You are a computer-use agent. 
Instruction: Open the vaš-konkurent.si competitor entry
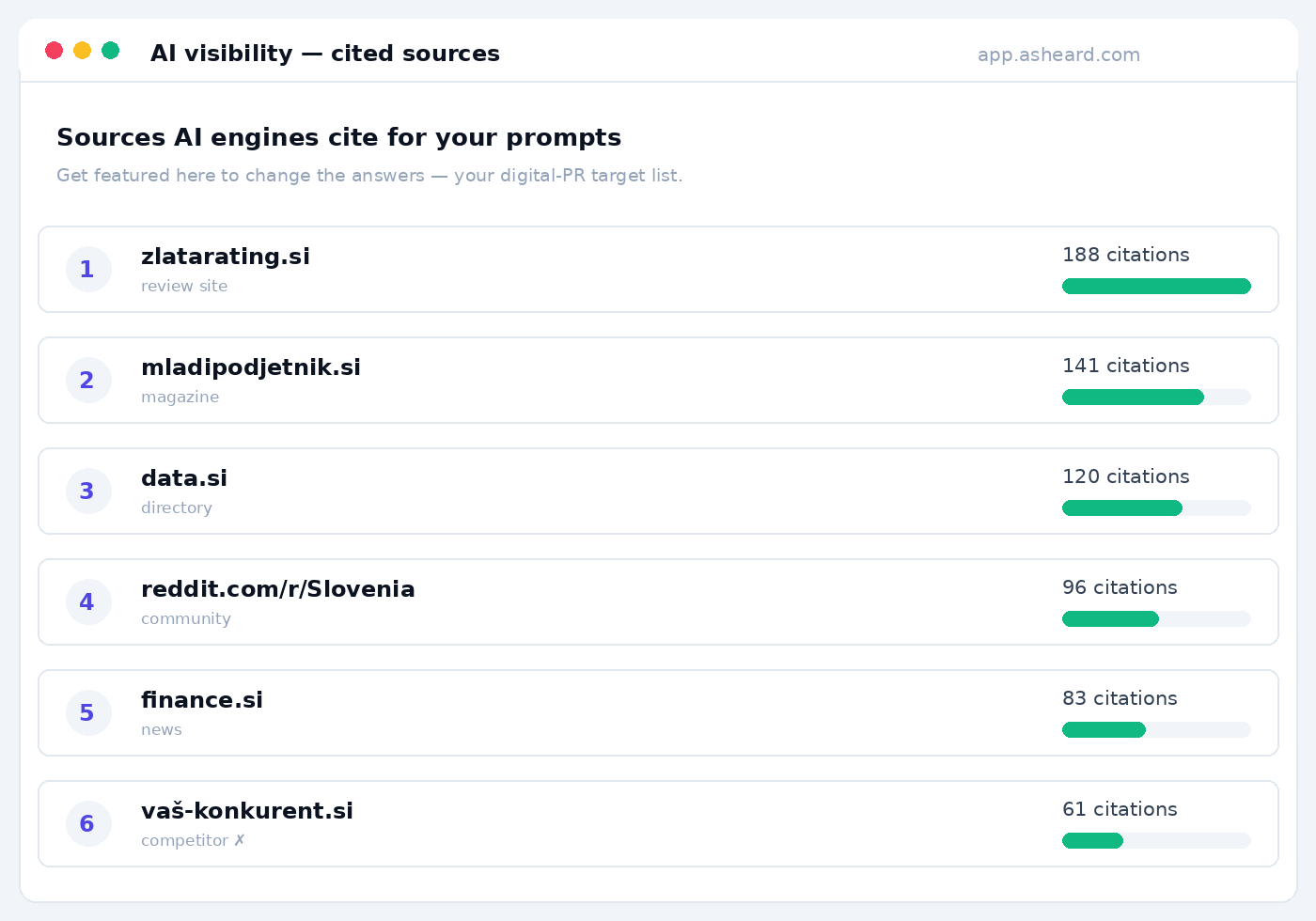click(247, 811)
